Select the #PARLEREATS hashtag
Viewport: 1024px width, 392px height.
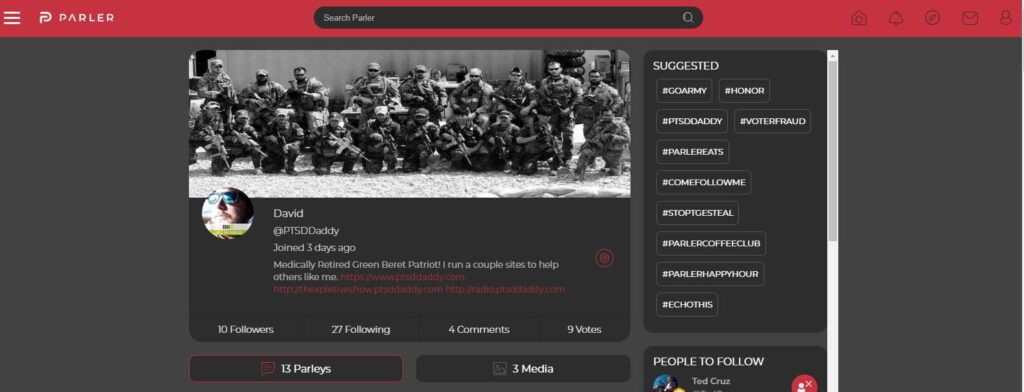[x=693, y=152]
